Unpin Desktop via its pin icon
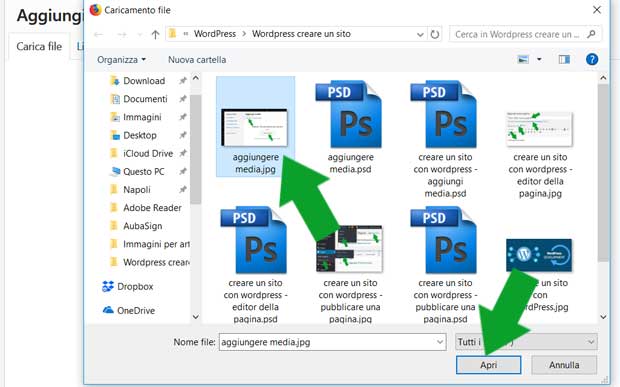Viewport: 620px width, 387px height. coord(182,135)
